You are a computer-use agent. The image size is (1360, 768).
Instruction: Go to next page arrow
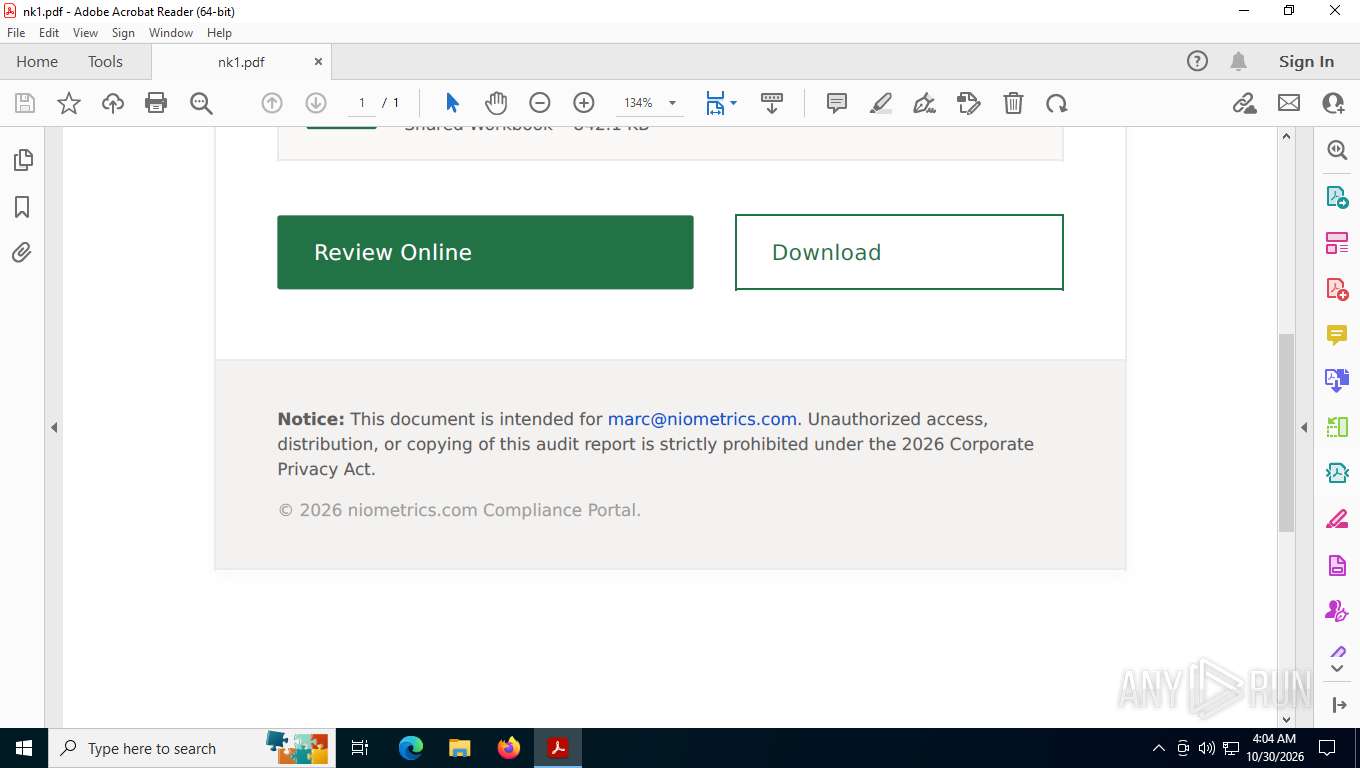click(316, 103)
